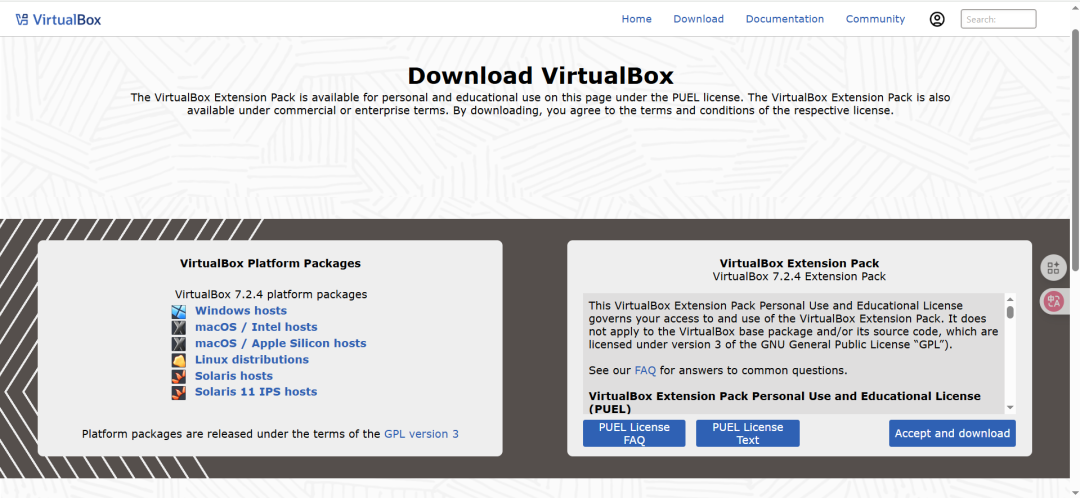Image resolution: width=1080 pixels, height=498 pixels.
Task: Open the Documentation nav item
Action: click(785, 19)
